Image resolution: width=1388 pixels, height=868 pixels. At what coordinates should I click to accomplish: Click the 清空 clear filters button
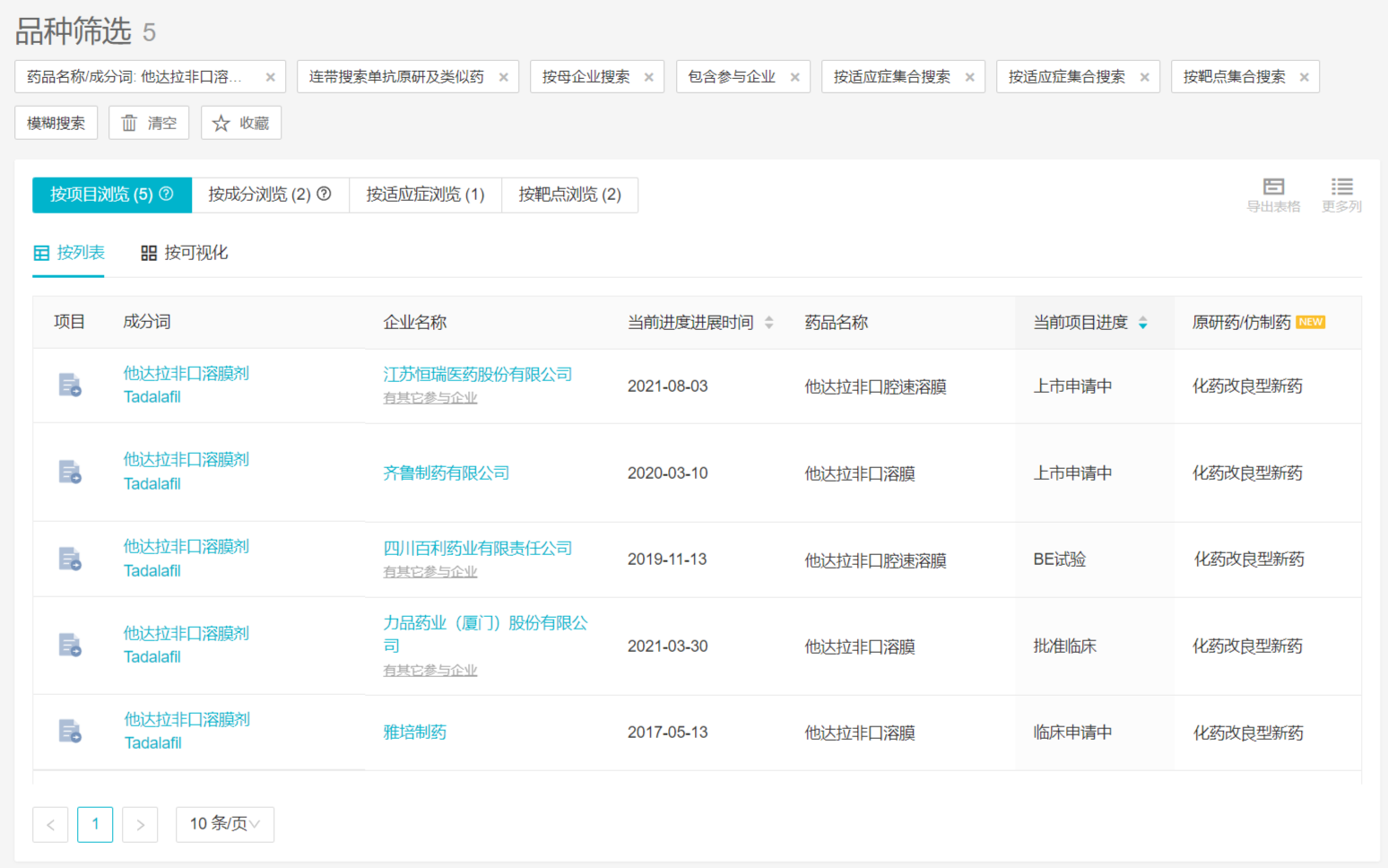pyautogui.click(x=149, y=123)
